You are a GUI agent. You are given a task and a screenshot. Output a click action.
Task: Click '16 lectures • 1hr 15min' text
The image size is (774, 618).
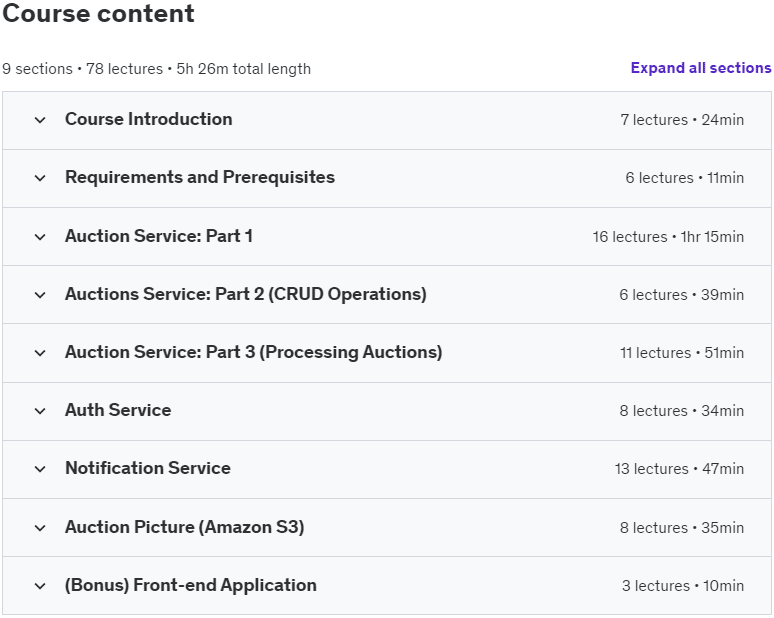(668, 237)
